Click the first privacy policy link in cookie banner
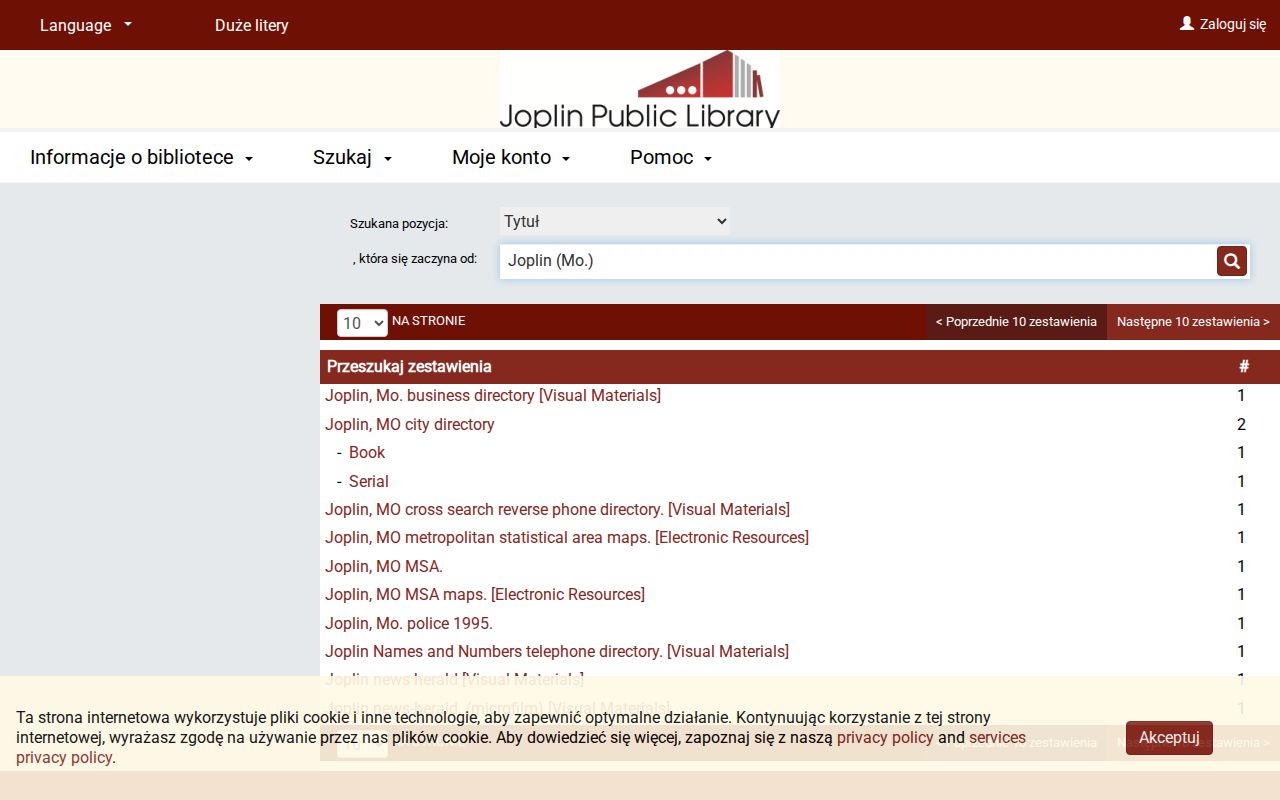The height and width of the screenshot is (800, 1280). pyautogui.click(x=885, y=738)
